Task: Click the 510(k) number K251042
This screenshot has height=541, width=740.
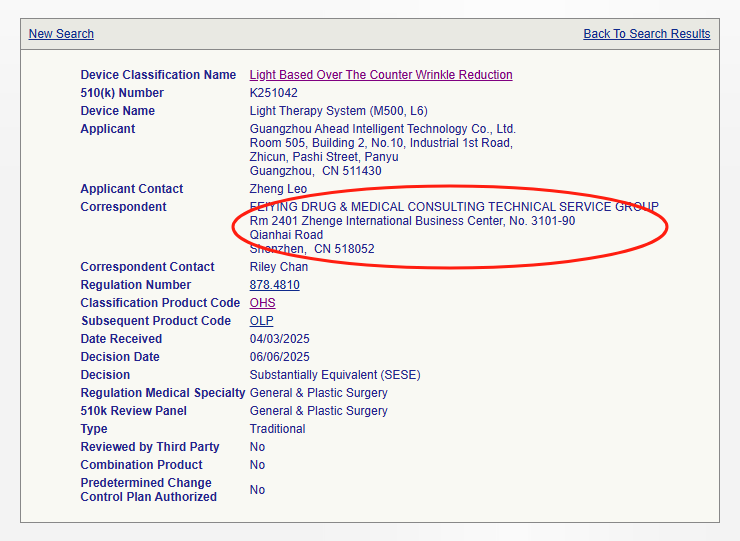Action: tap(275, 93)
